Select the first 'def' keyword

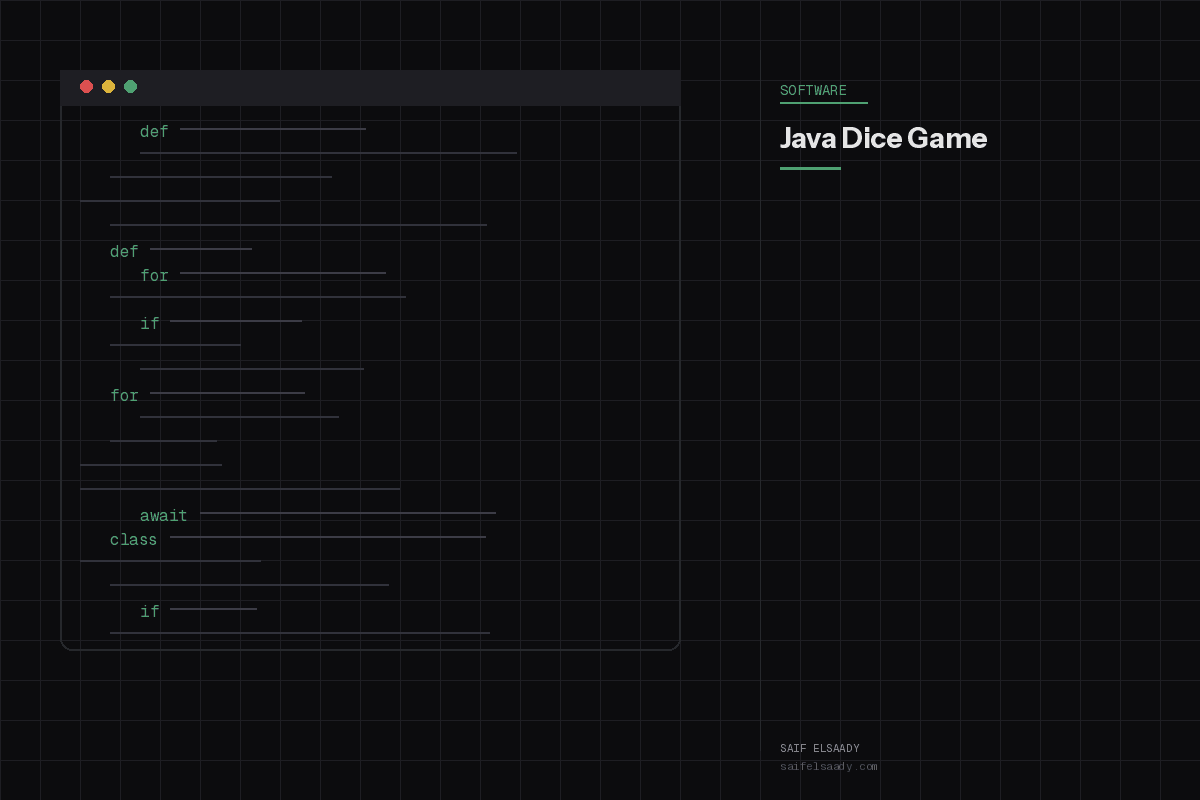pos(154,131)
